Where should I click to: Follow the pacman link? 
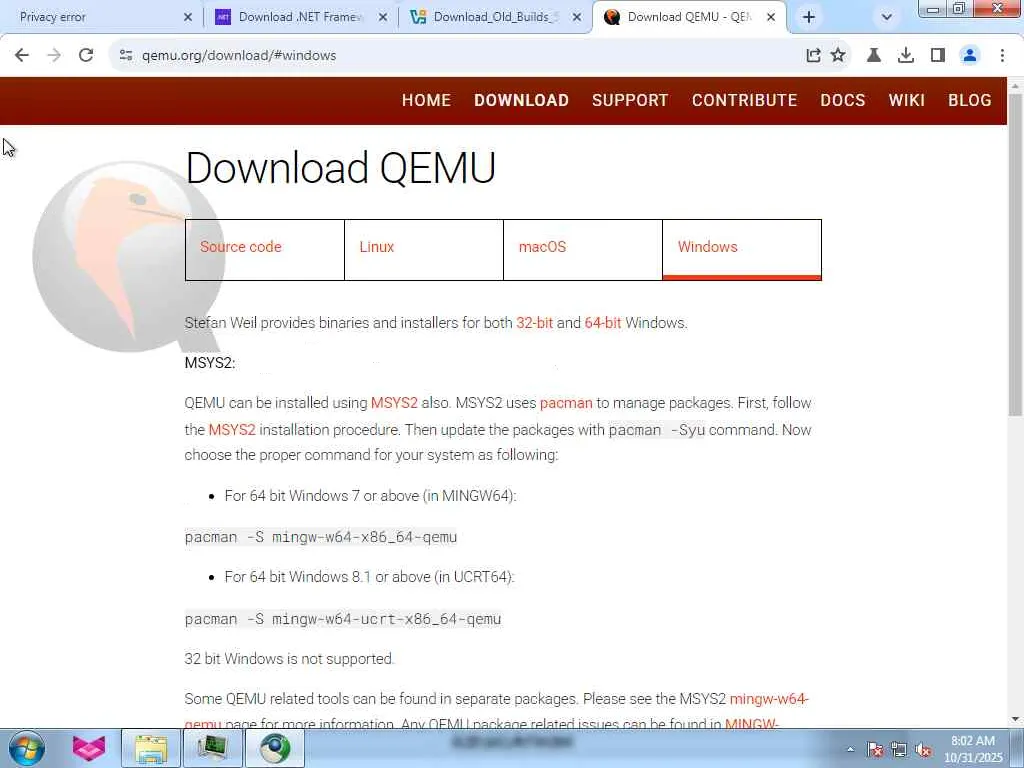click(566, 403)
